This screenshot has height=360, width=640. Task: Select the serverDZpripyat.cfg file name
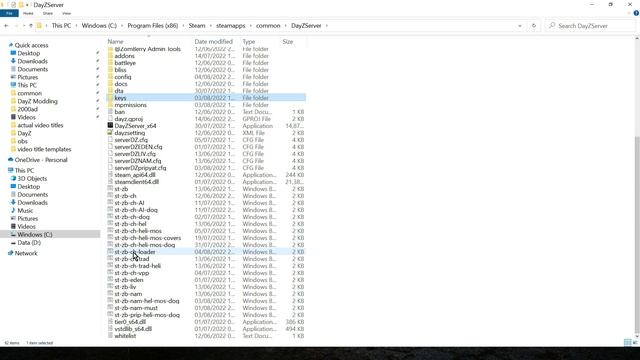(x=140, y=168)
